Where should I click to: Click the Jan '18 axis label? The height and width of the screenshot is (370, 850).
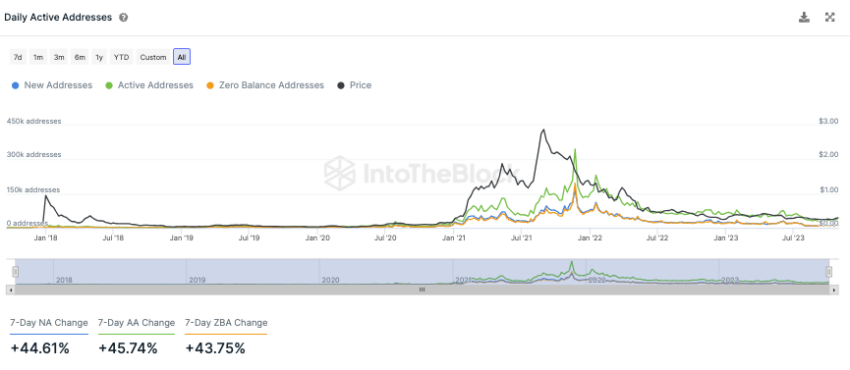46,238
